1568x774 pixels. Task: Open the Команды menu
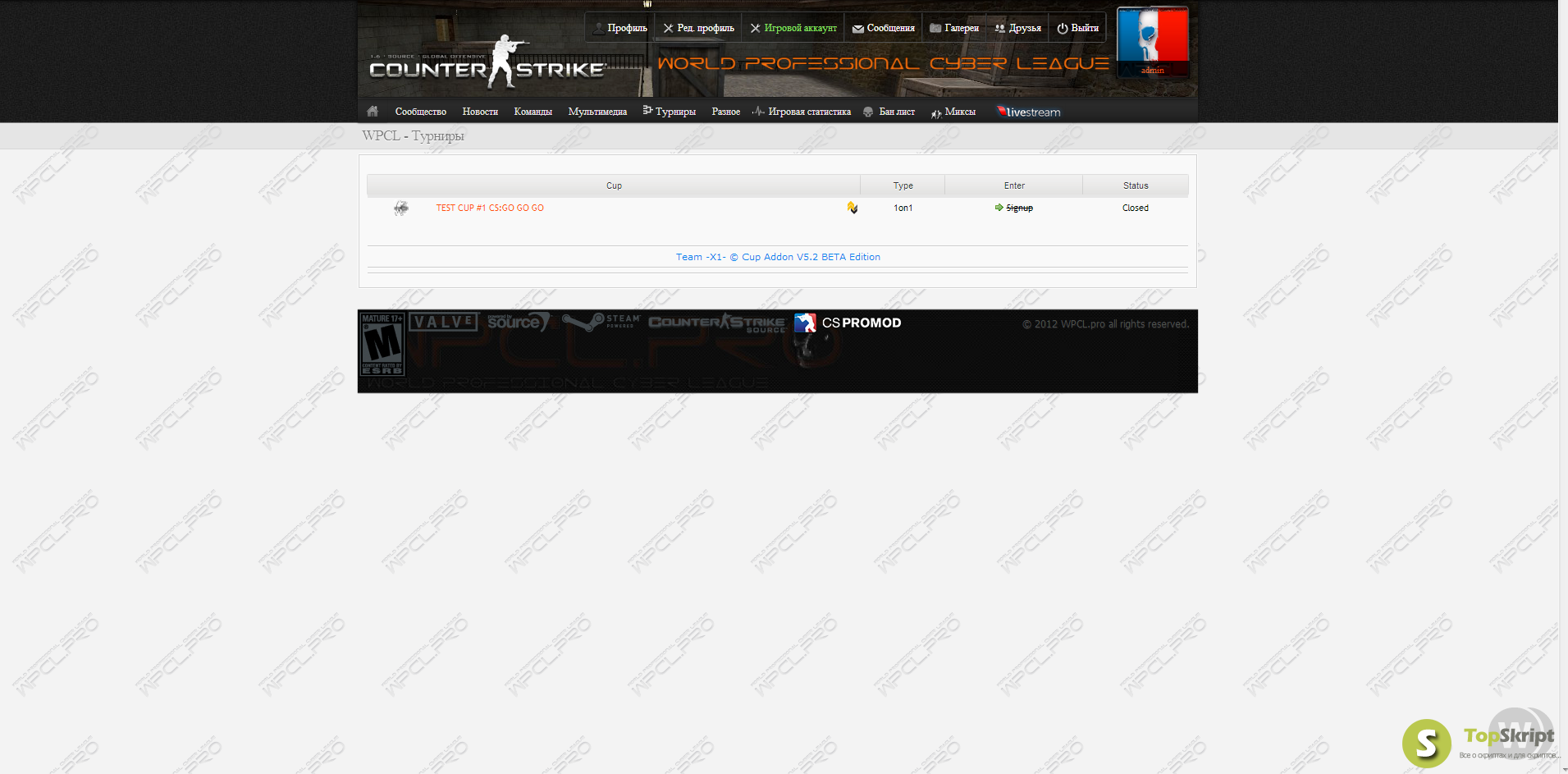[533, 112]
